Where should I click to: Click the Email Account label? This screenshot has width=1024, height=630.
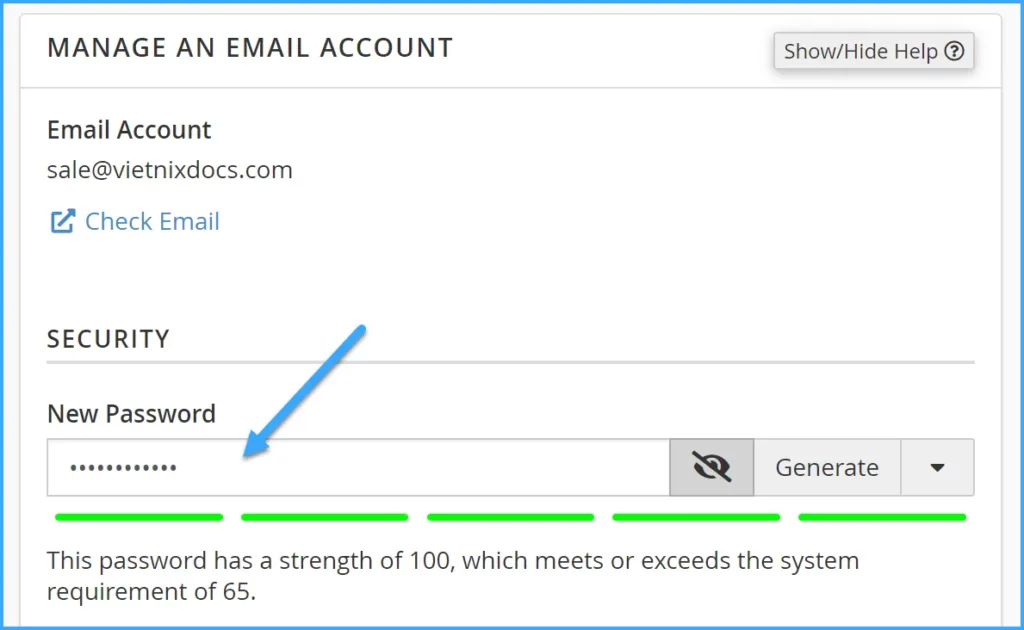(x=129, y=130)
